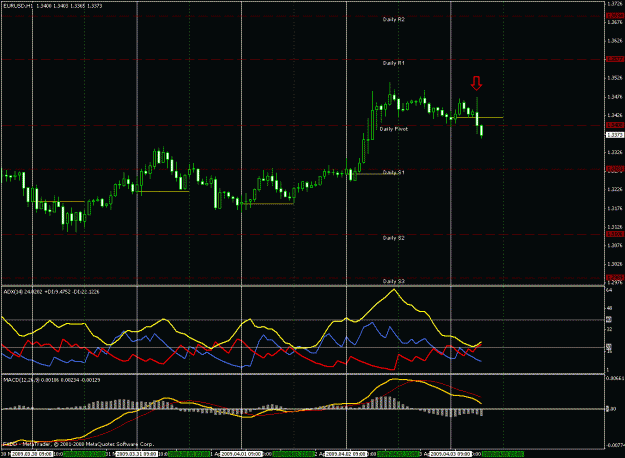The image size is (625, 458).
Task: Click the 2009.04.01 09:00 date label
Action: 241,454
